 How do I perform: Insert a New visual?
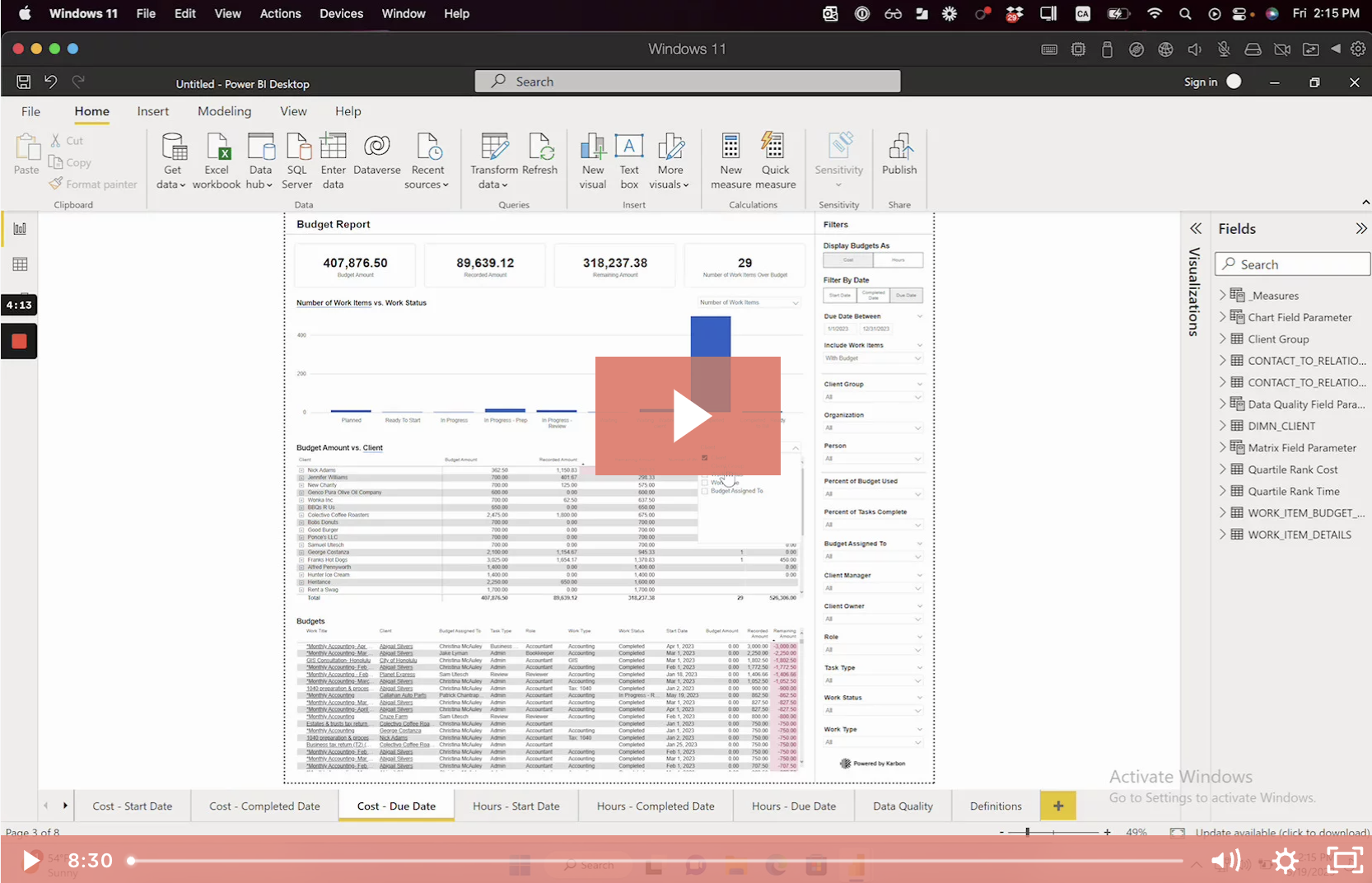coord(593,161)
